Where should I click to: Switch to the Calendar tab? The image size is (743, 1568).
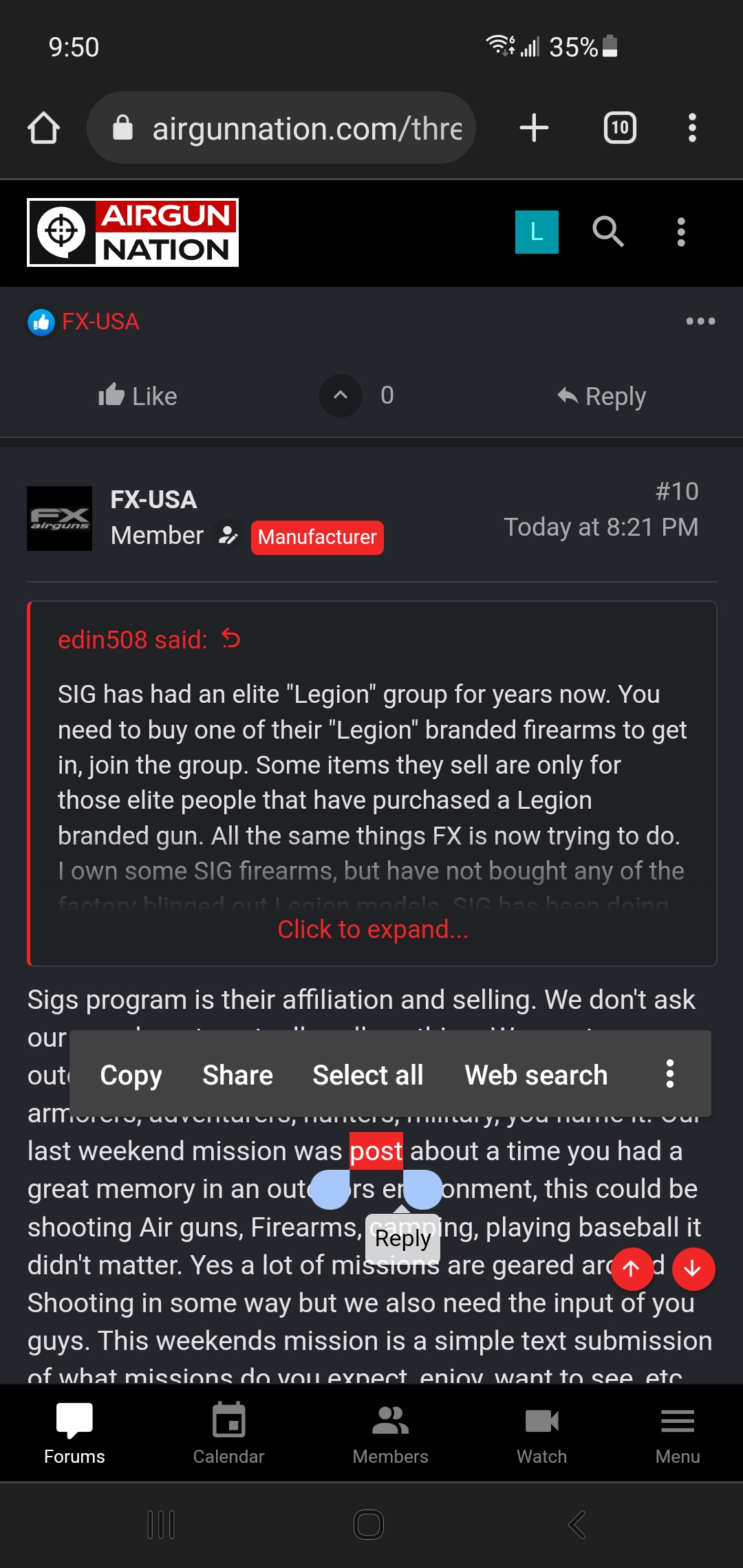pos(228,1433)
